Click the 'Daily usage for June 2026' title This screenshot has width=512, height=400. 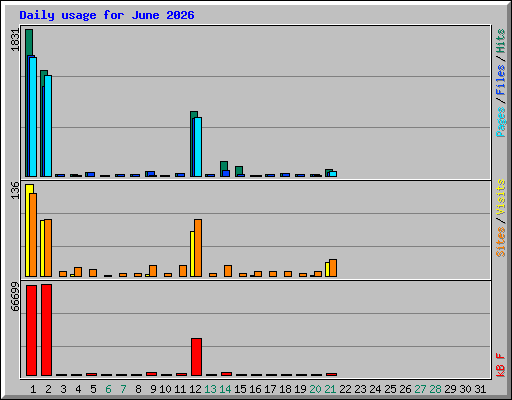[107, 15]
